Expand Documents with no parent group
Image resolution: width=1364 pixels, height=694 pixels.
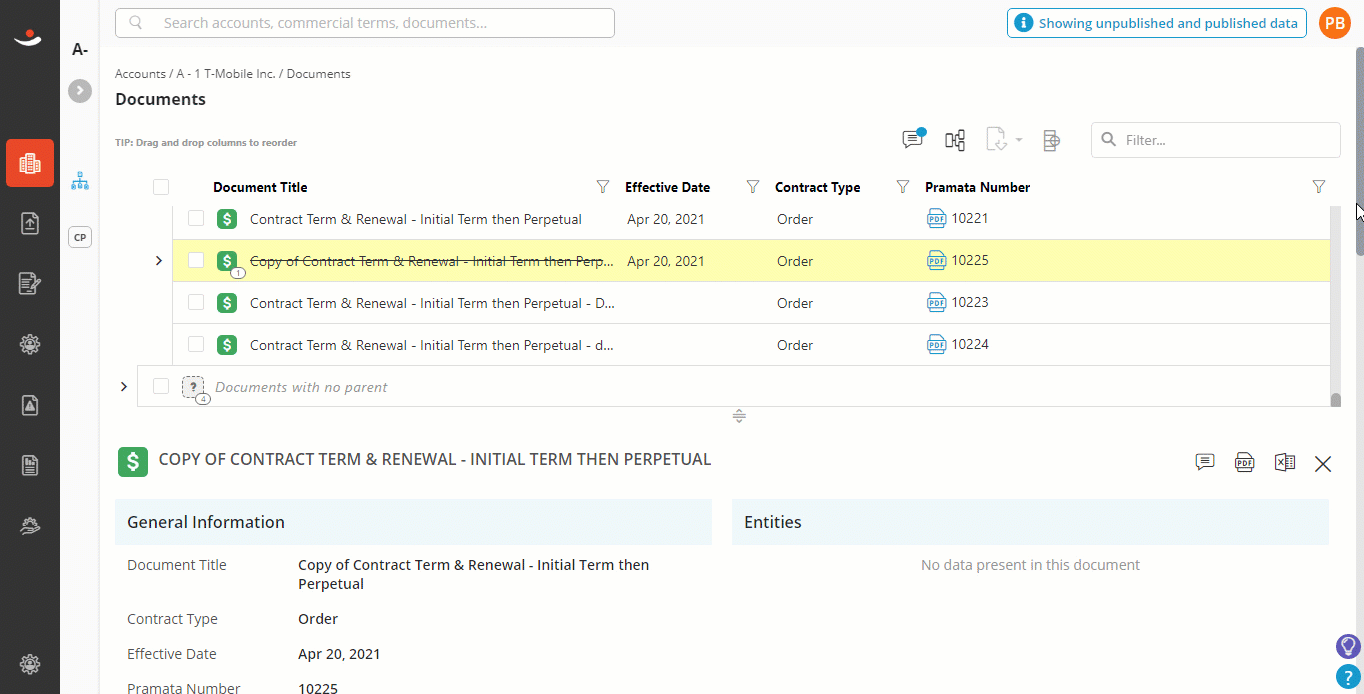tap(123, 387)
